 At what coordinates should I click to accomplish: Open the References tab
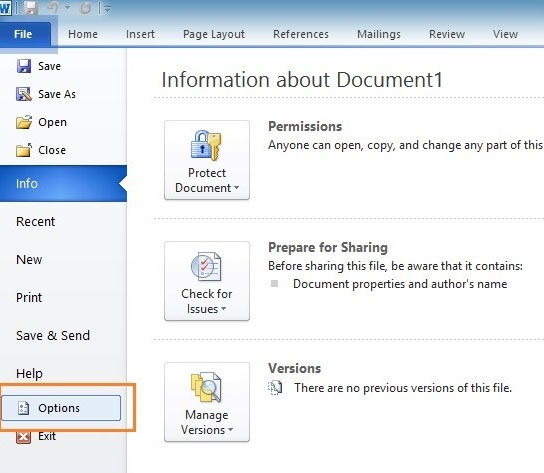click(301, 34)
